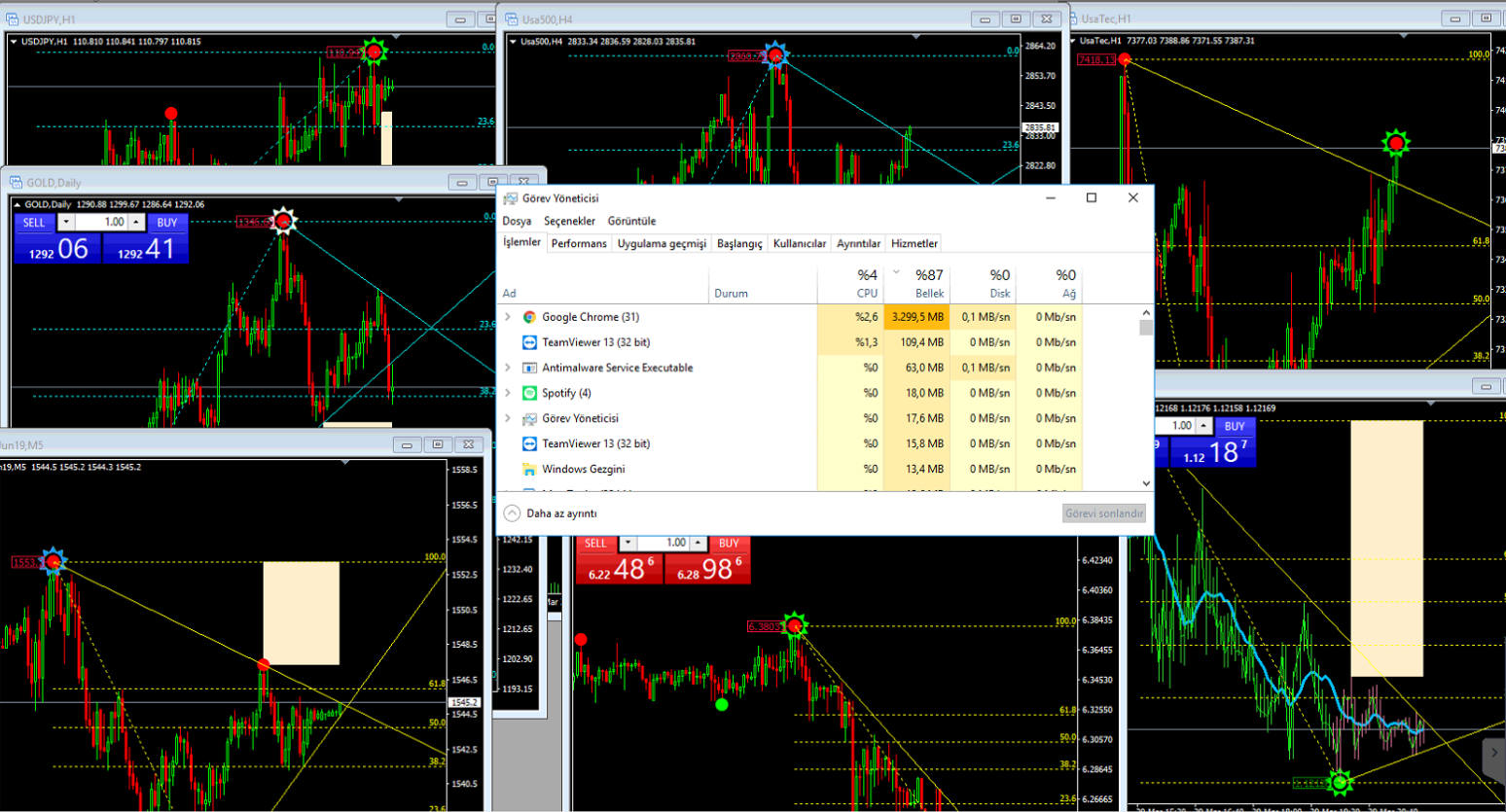Select the blue sun marker on Usa500 chart
Screen dimensions: 1506x812
coord(775,55)
